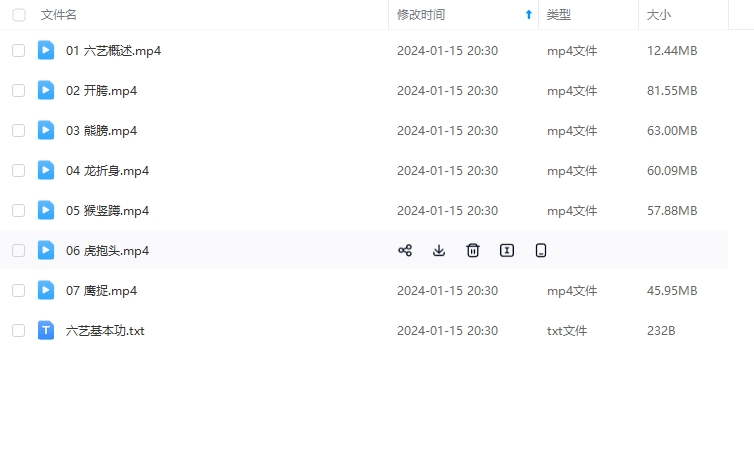Click the rename icon in the hovered row
Image resolution: width=754 pixels, height=452 pixels.
507,251
